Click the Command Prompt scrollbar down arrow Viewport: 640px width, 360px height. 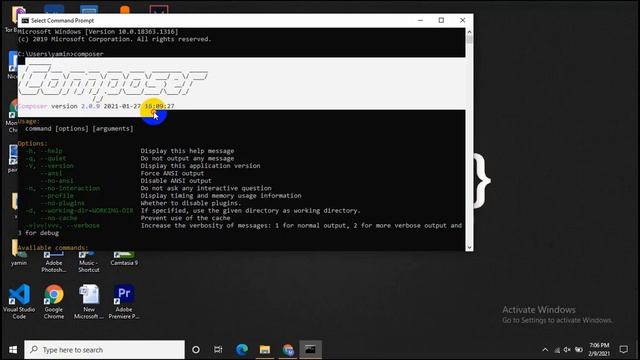click(469, 247)
